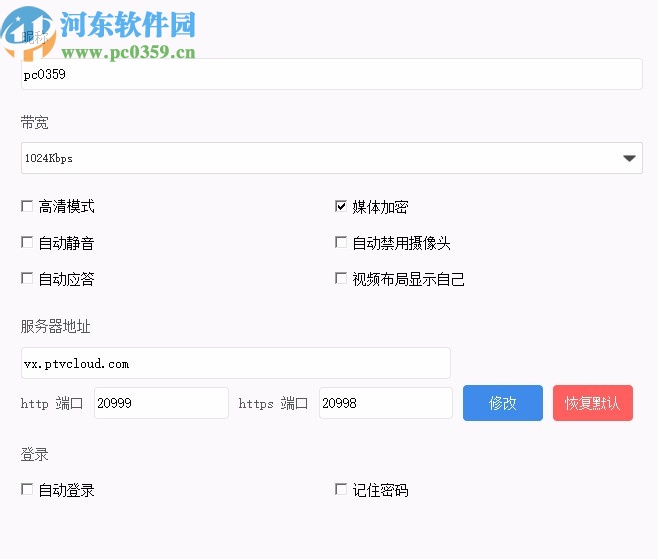
Task: Click the http 端口 label
Action: 52,403
